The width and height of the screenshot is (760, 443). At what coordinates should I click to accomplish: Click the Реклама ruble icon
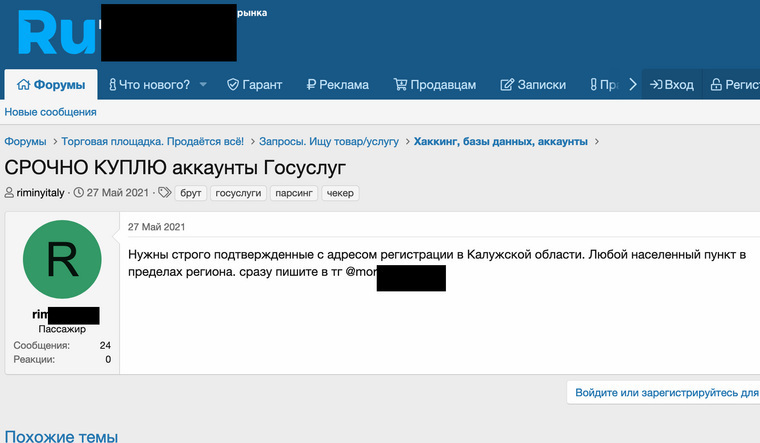(312, 85)
